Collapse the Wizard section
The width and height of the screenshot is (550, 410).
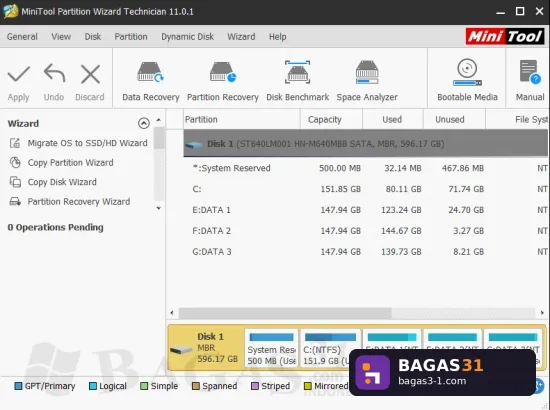coord(143,123)
